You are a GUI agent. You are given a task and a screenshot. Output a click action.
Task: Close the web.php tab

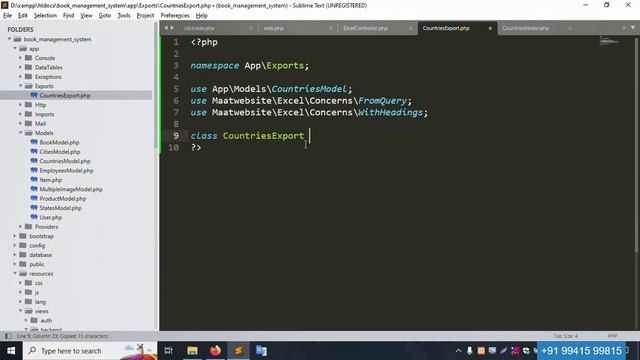click(x=331, y=28)
